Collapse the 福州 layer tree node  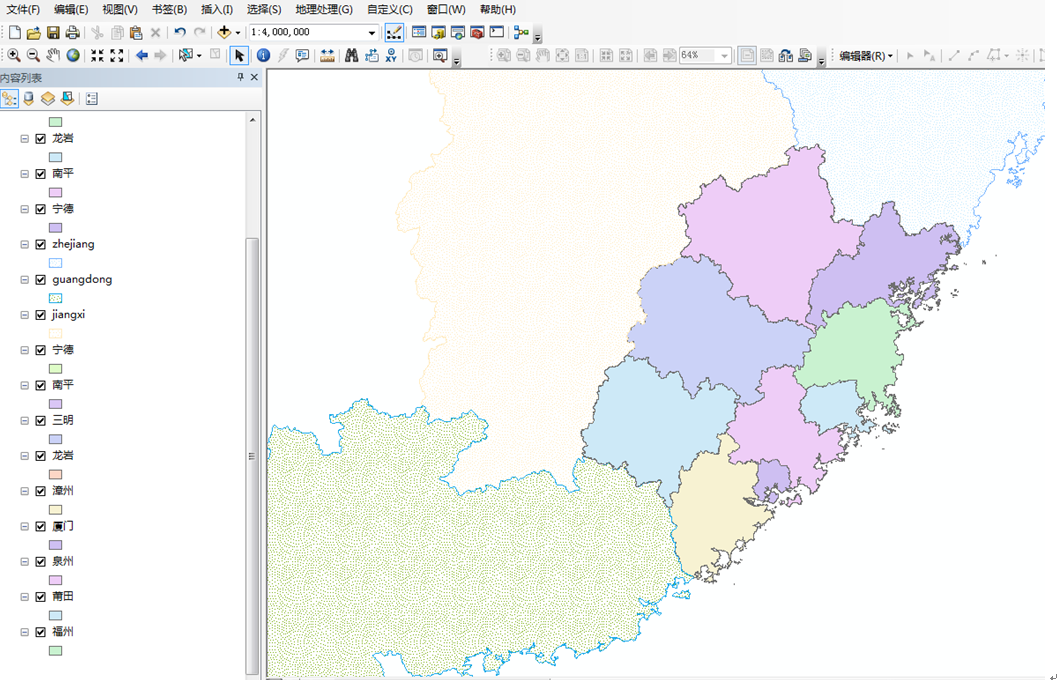(x=24, y=632)
